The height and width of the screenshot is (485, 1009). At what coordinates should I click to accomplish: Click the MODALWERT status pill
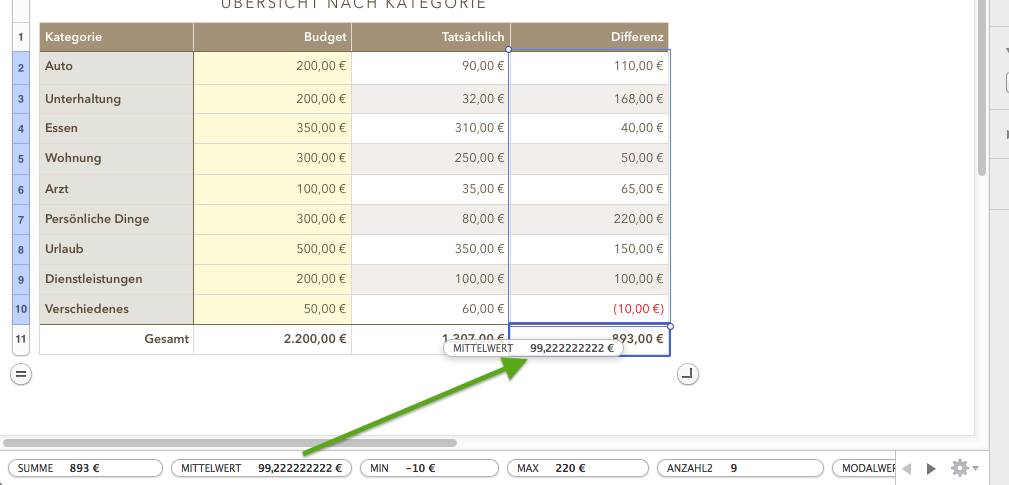864,468
